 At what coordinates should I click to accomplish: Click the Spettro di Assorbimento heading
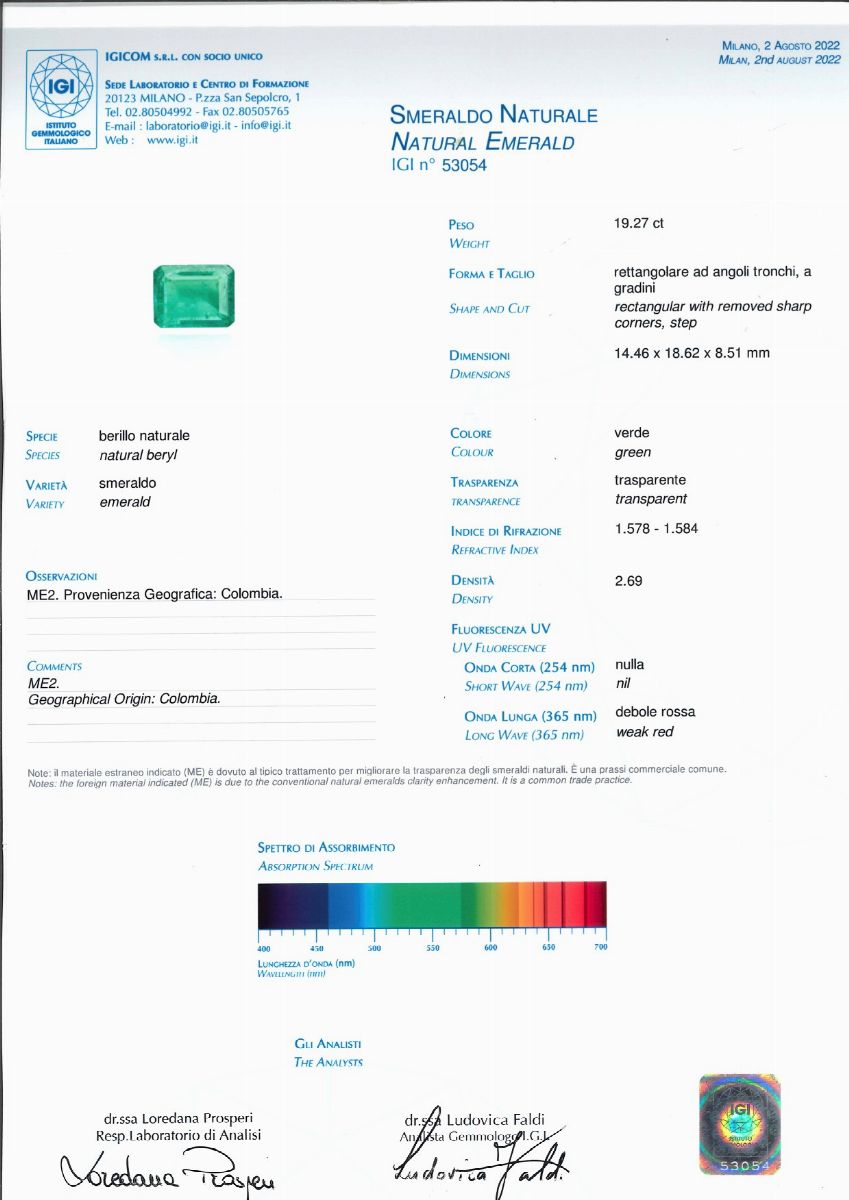[326, 847]
